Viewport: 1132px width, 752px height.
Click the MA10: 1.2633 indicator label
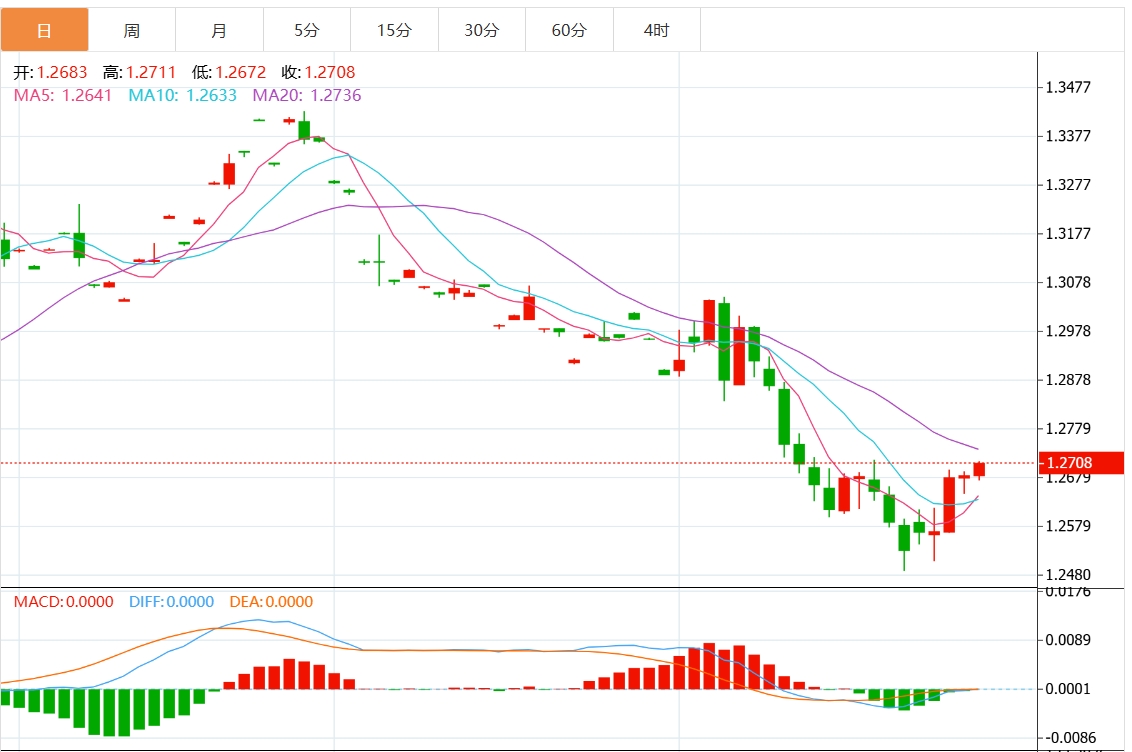(183, 95)
